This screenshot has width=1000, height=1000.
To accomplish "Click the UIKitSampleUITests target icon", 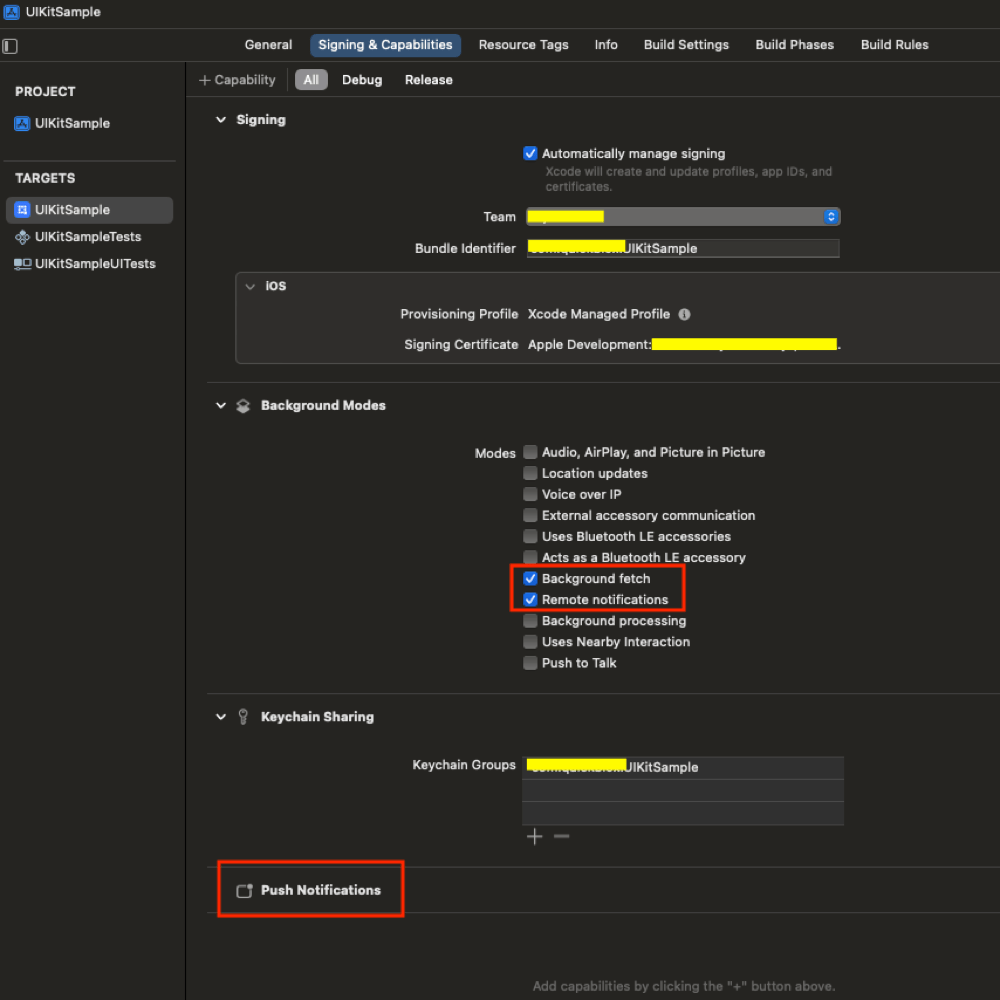I will [x=22, y=264].
